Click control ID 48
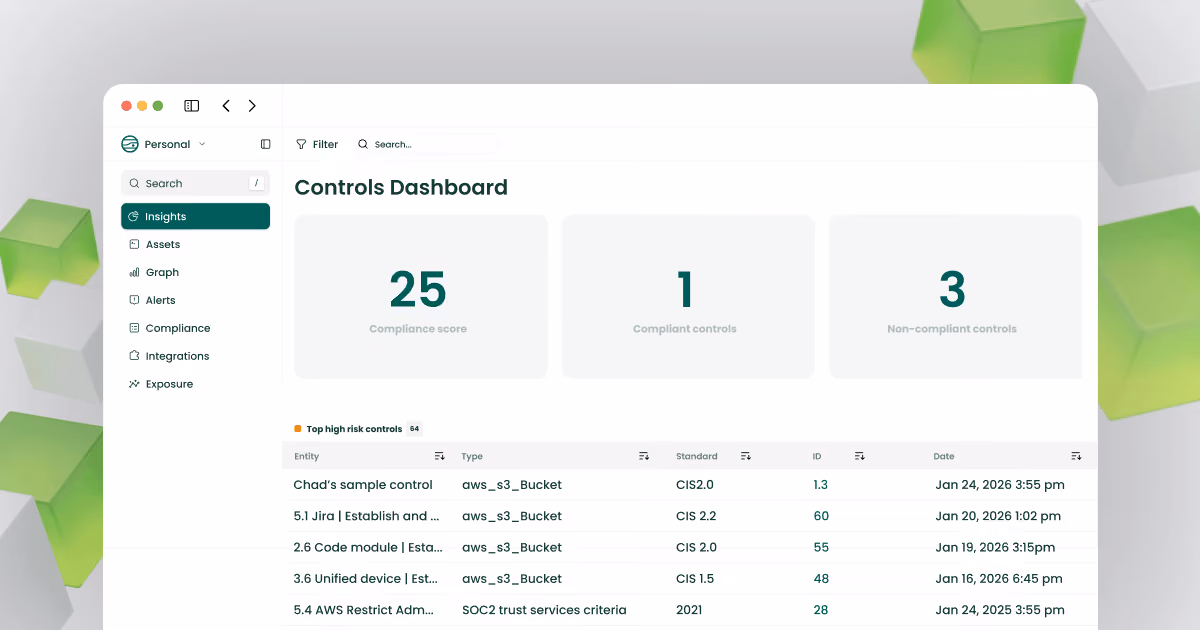This screenshot has width=1200, height=630. tap(821, 578)
